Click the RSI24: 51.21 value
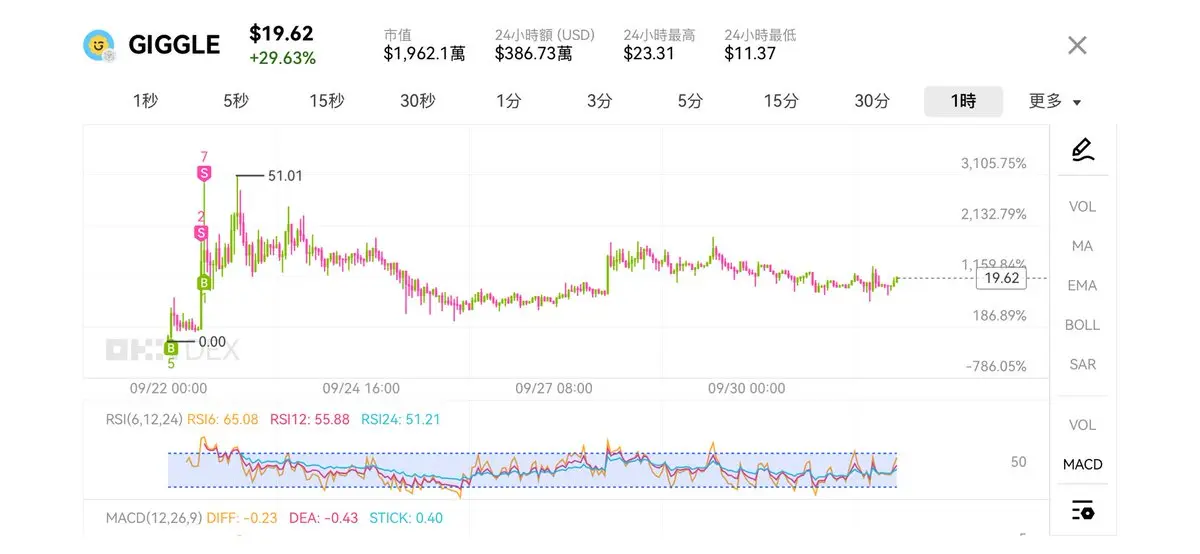 tap(401, 419)
